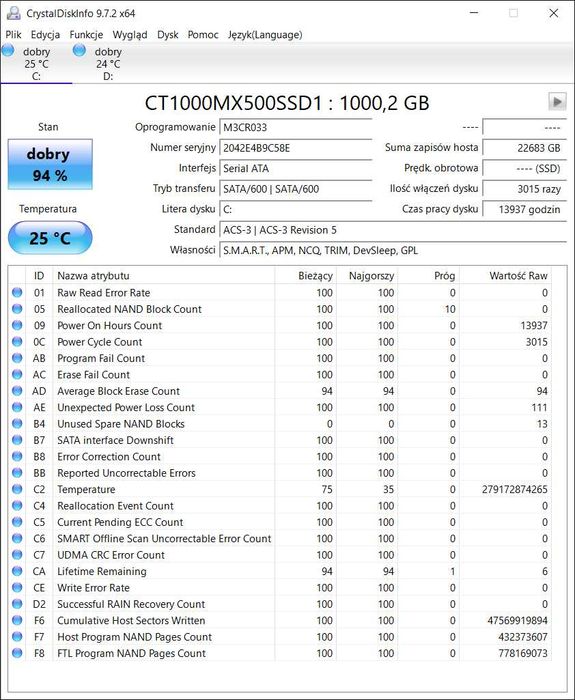575x700 pixels.
Task: Switch to drive D: tab at 24 °C
Action: [108, 63]
